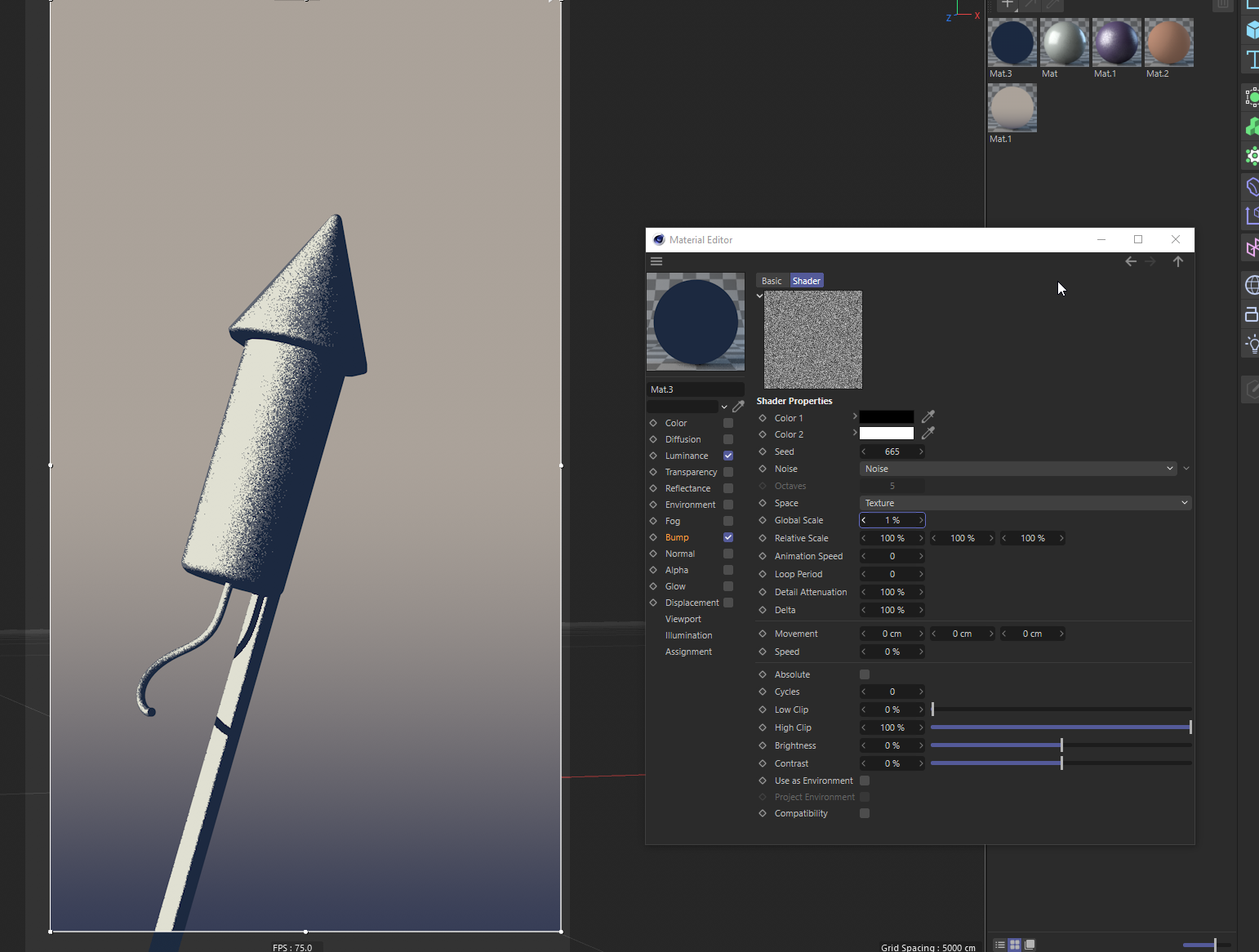The width and height of the screenshot is (1259, 952).
Task: Switch Material Manager to grid view
Action: (1015, 945)
